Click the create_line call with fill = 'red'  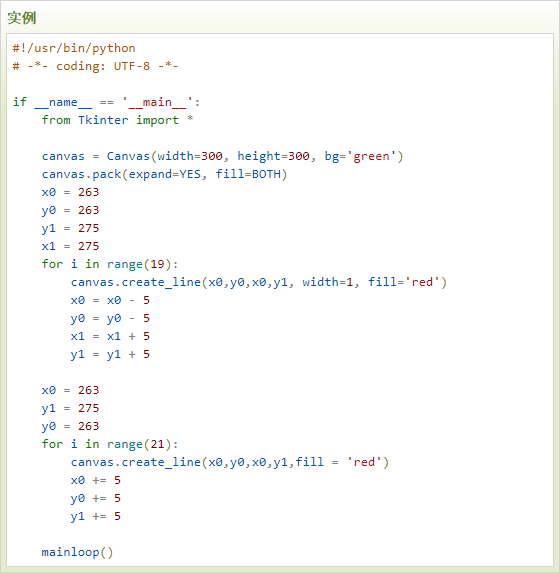pyautogui.click(x=230, y=462)
